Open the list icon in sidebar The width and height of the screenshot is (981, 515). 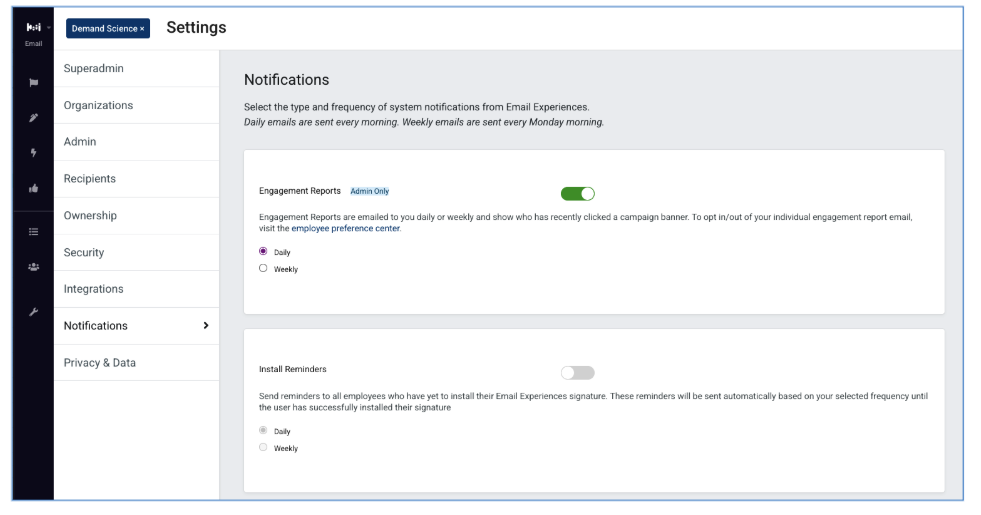(x=33, y=232)
